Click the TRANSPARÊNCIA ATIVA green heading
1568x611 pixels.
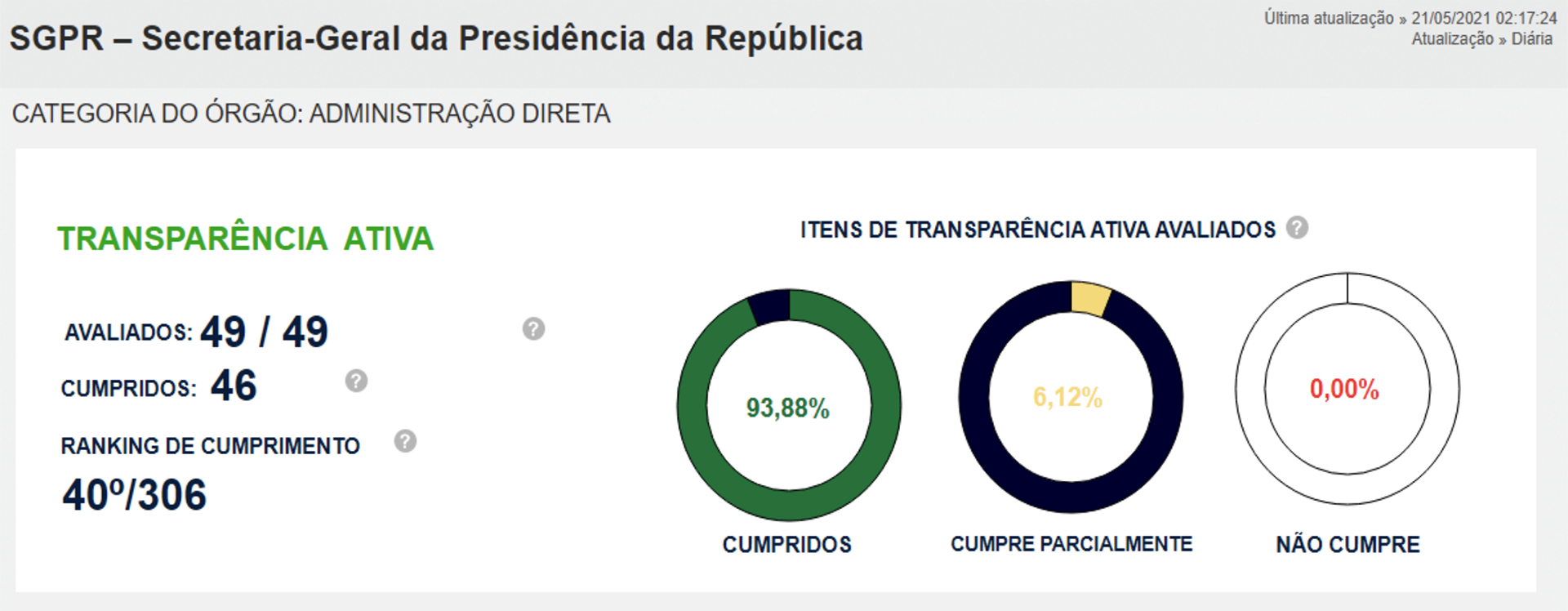[245, 239]
